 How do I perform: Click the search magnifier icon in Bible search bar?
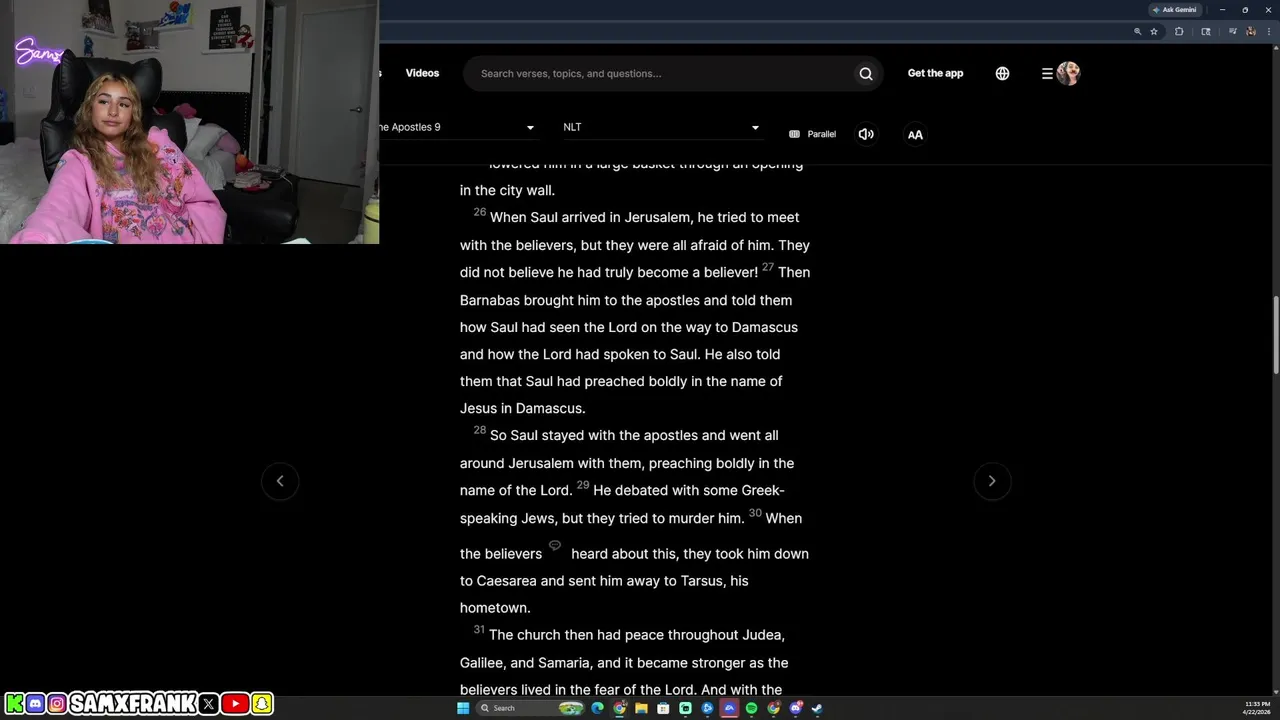click(866, 73)
